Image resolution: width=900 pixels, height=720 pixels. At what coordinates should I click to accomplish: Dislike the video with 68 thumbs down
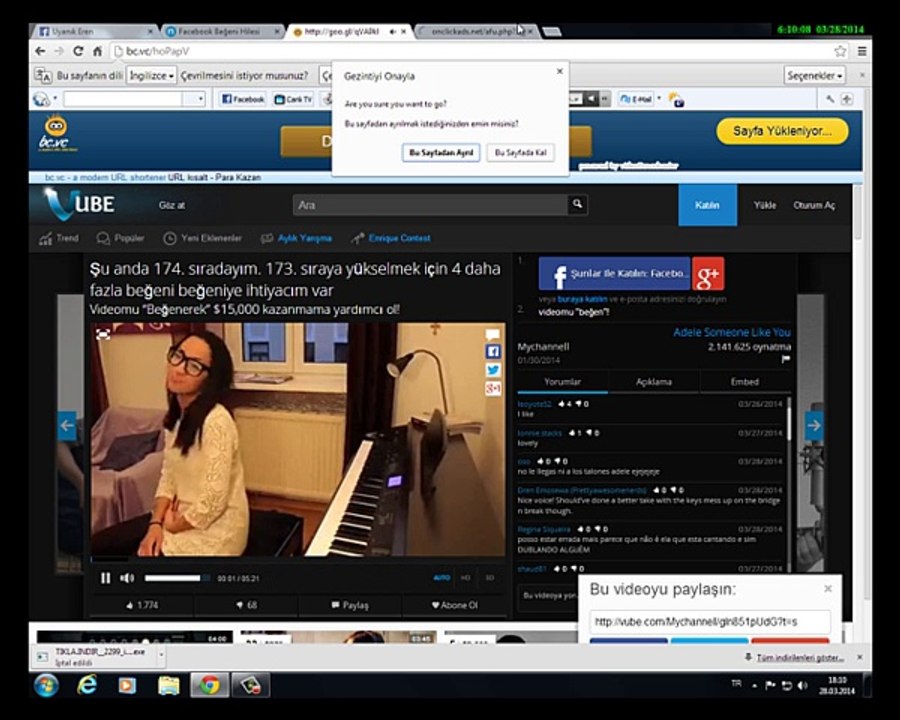coord(246,605)
